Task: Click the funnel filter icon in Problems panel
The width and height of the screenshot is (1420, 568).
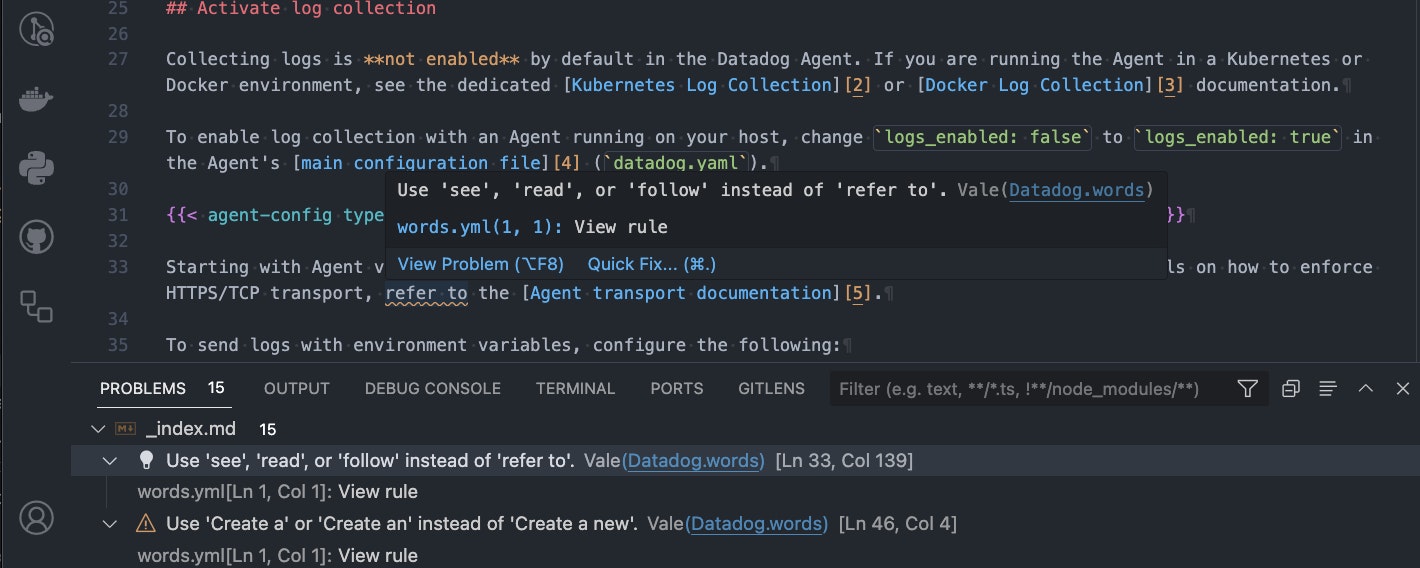Action: tap(1247, 389)
